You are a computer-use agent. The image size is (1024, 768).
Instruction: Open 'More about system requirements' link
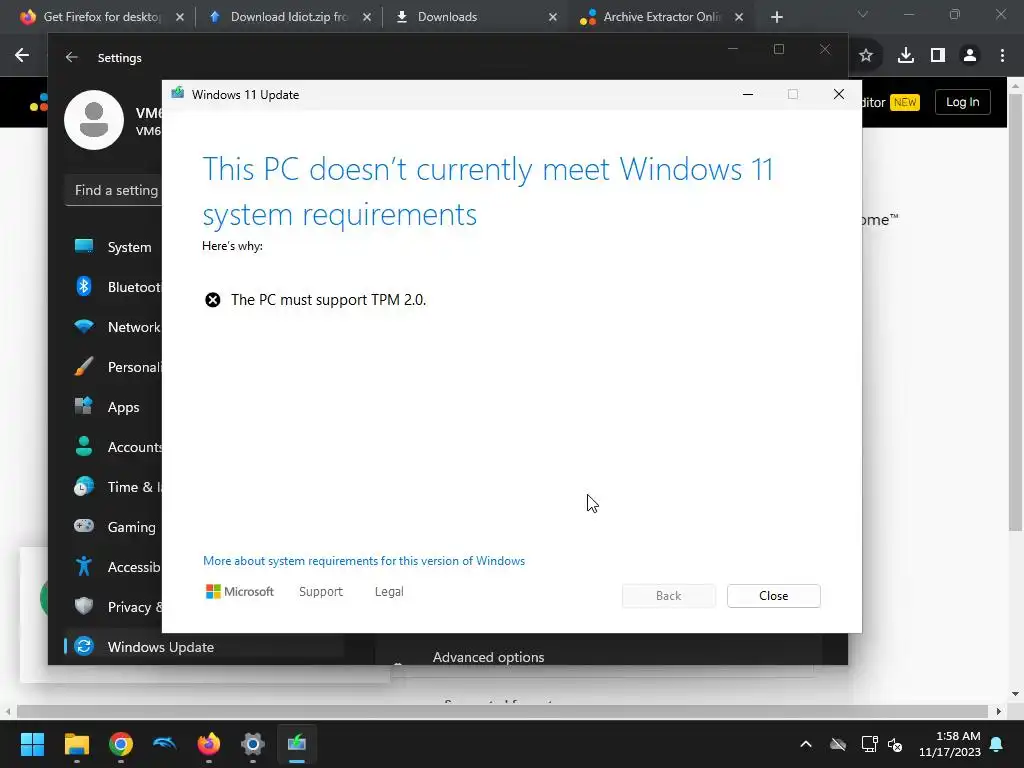[364, 561]
